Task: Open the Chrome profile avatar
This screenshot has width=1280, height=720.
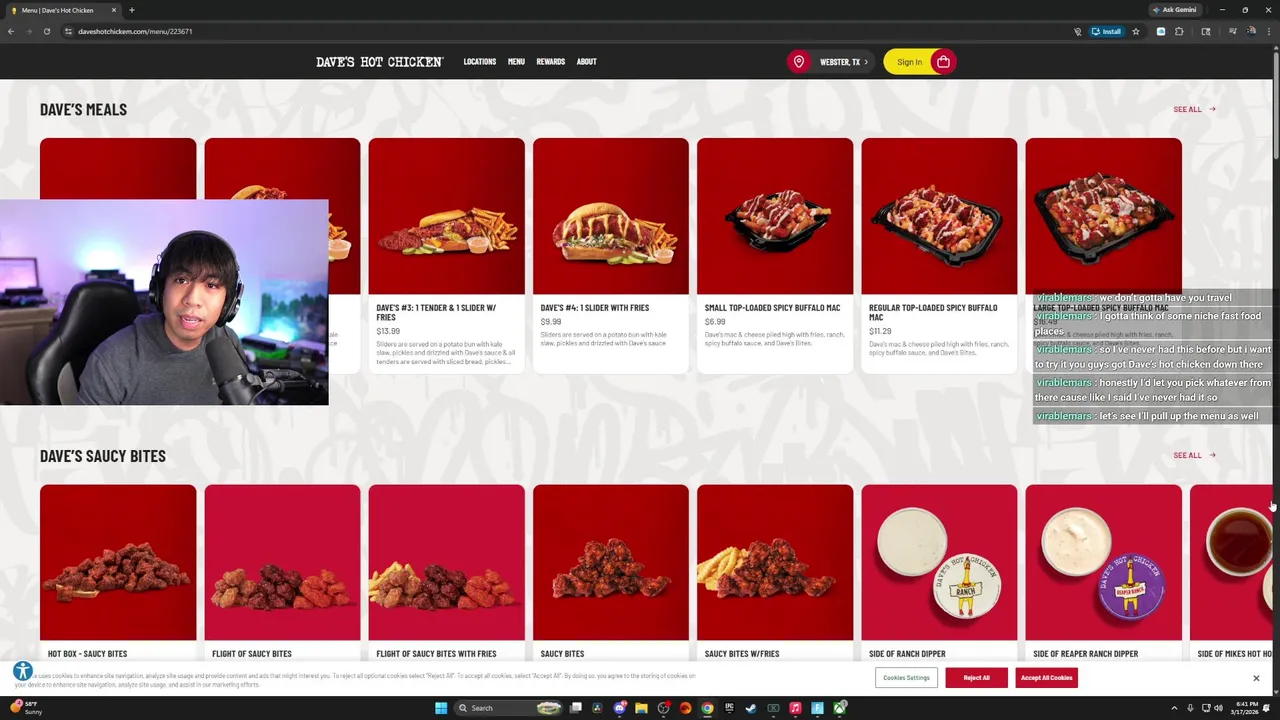Action: (1251, 31)
